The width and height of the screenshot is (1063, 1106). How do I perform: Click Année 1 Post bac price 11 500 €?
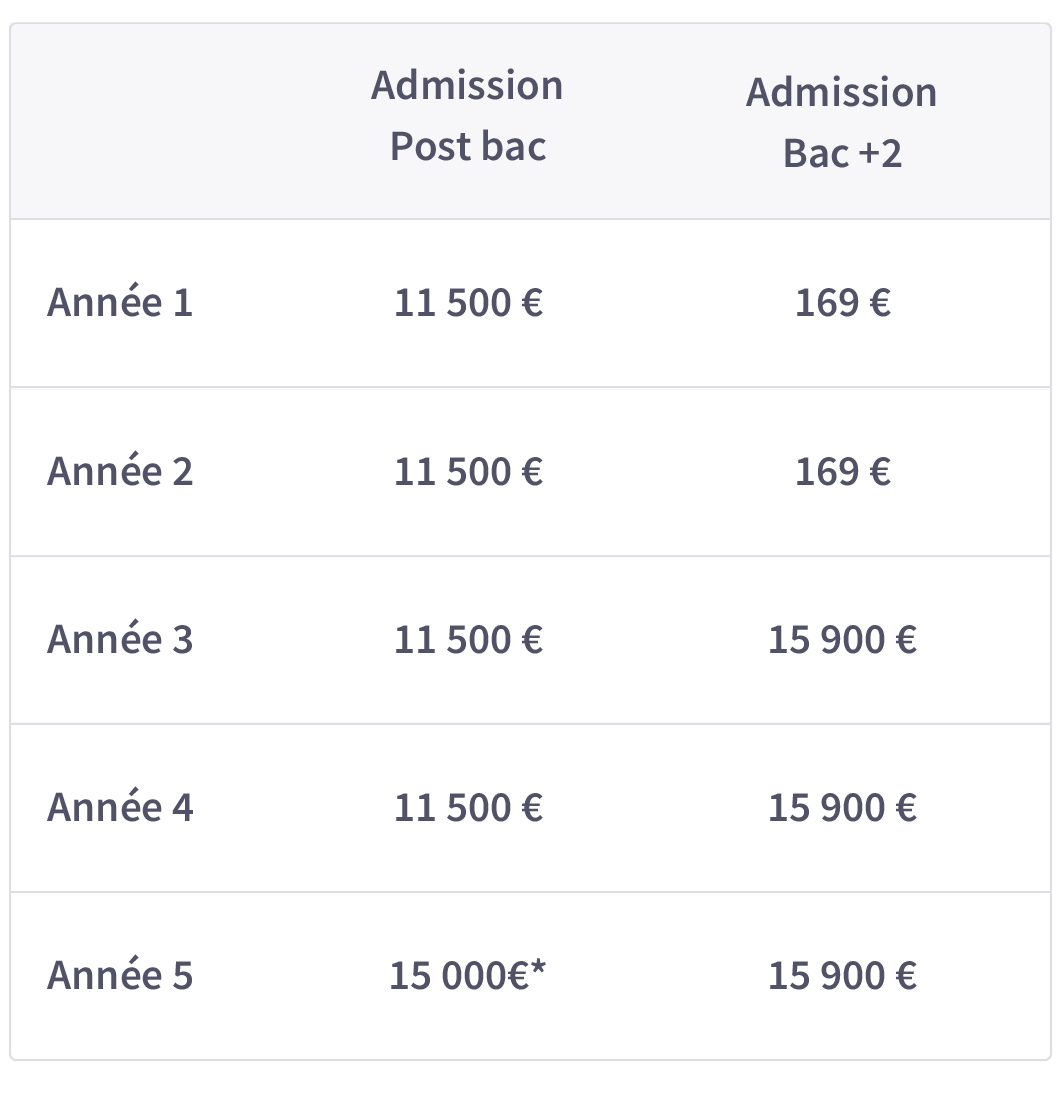tap(468, 303)
